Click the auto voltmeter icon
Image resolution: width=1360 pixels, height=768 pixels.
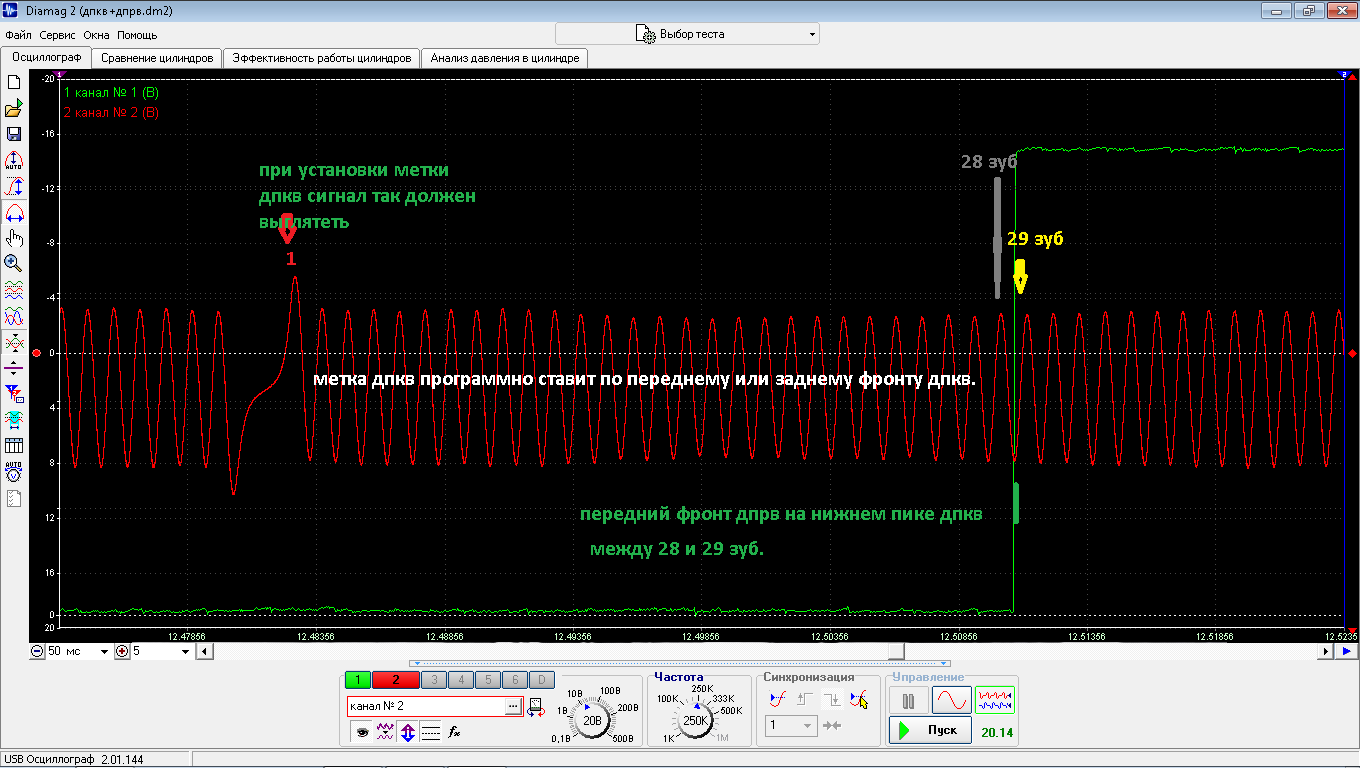14,471
